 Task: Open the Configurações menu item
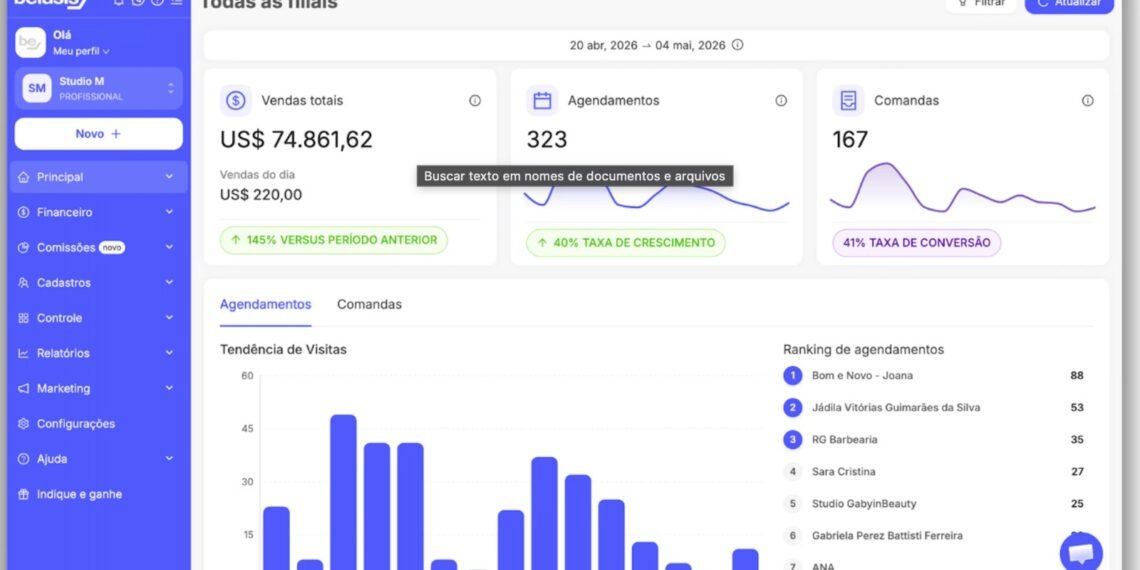pos(98,424)
